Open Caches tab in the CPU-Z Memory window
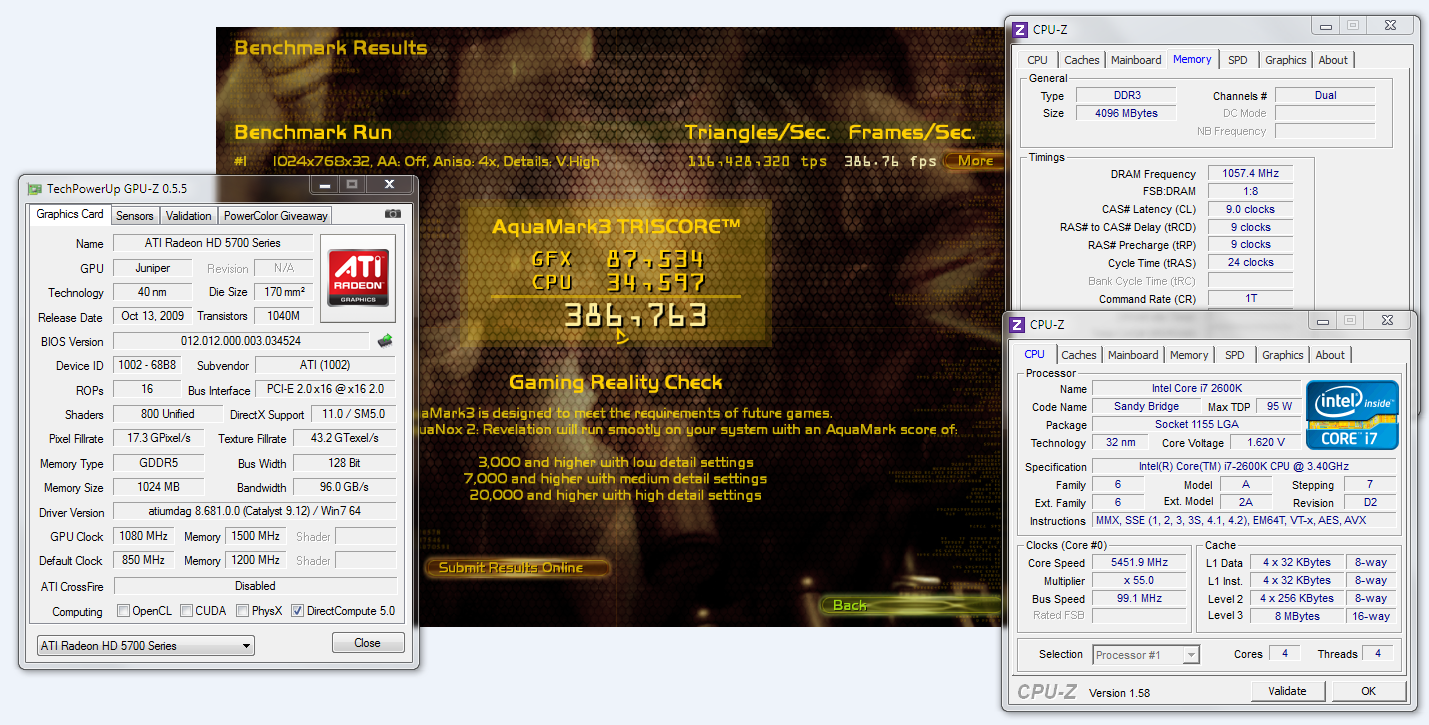The height and width of the screenshot is (725, 1429). coord(1081,60)
